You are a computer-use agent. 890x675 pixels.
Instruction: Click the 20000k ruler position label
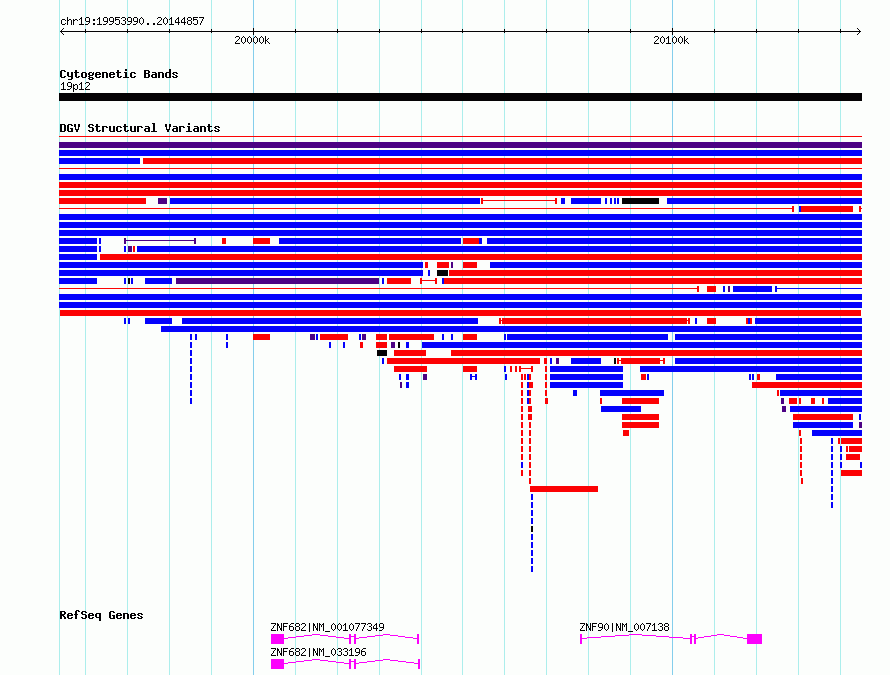pos(252,40)
